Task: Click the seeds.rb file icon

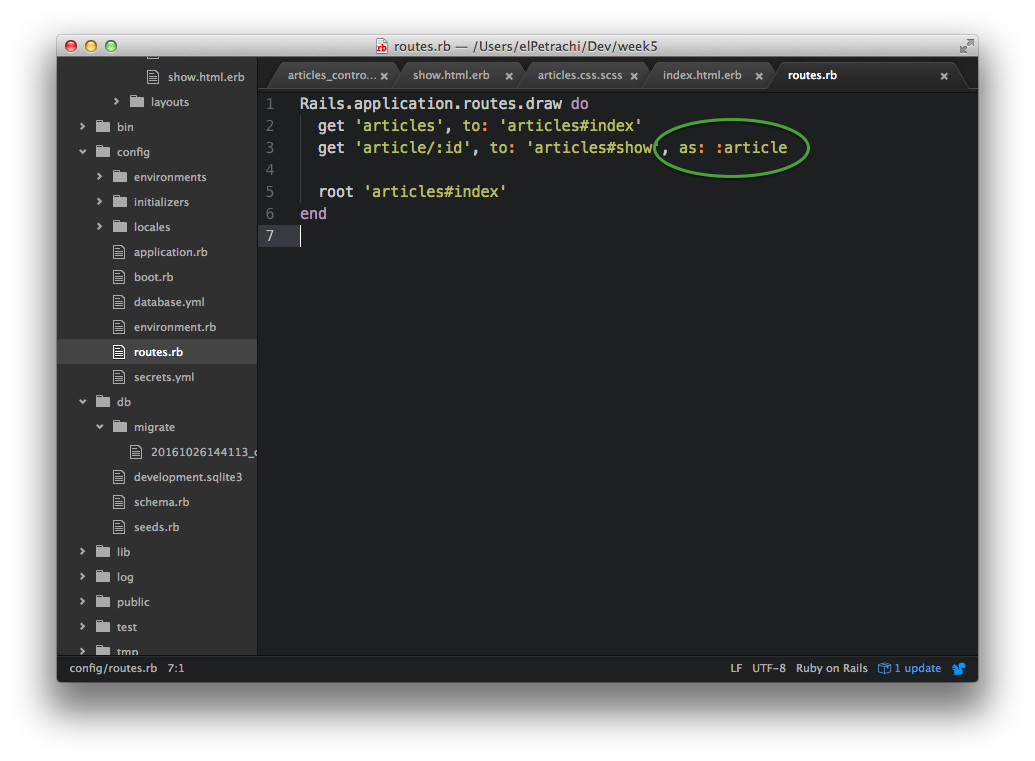Action: 119,527
